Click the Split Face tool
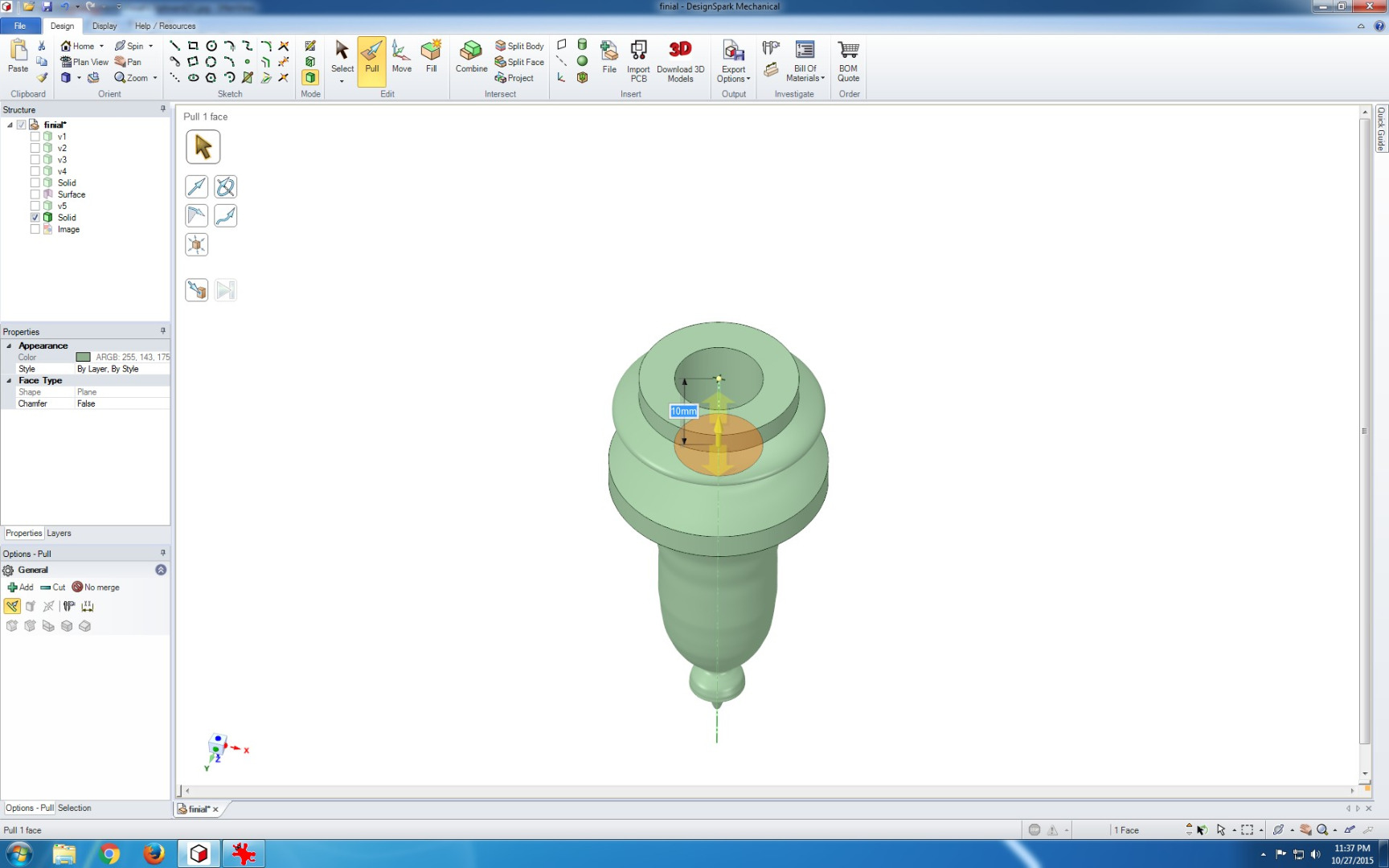 [x=519, y=62]
